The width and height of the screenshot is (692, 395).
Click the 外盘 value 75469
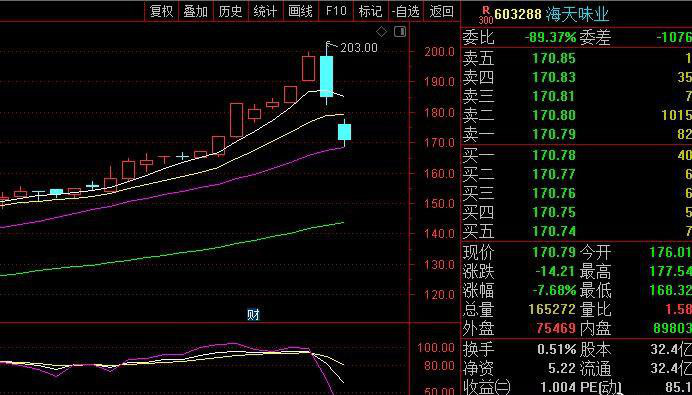[x=556, y=328]
